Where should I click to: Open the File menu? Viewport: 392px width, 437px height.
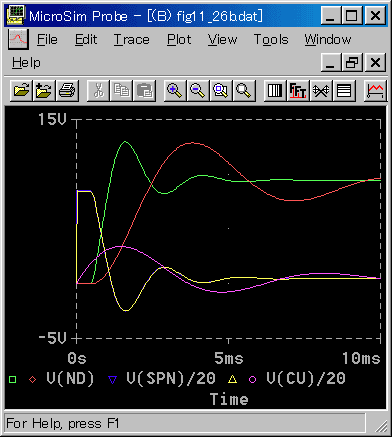coord(47,40)
